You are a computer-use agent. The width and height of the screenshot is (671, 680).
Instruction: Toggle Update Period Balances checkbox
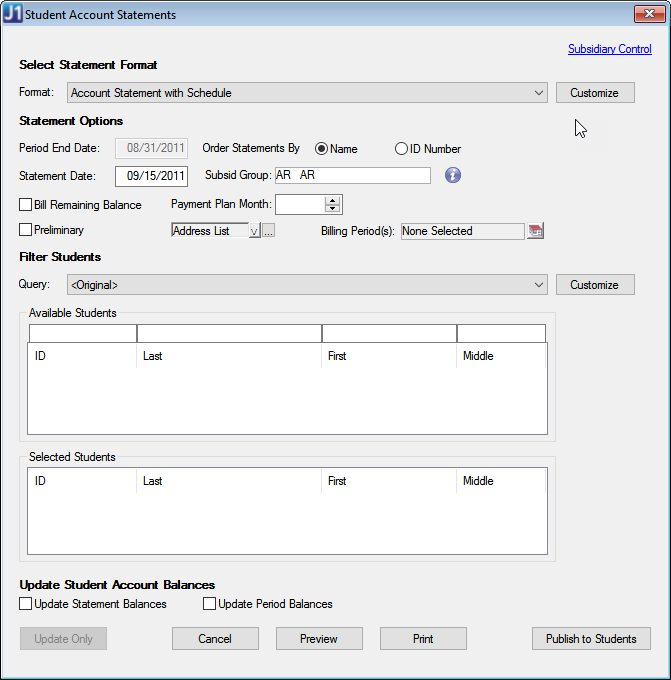(x=210, y=604)
